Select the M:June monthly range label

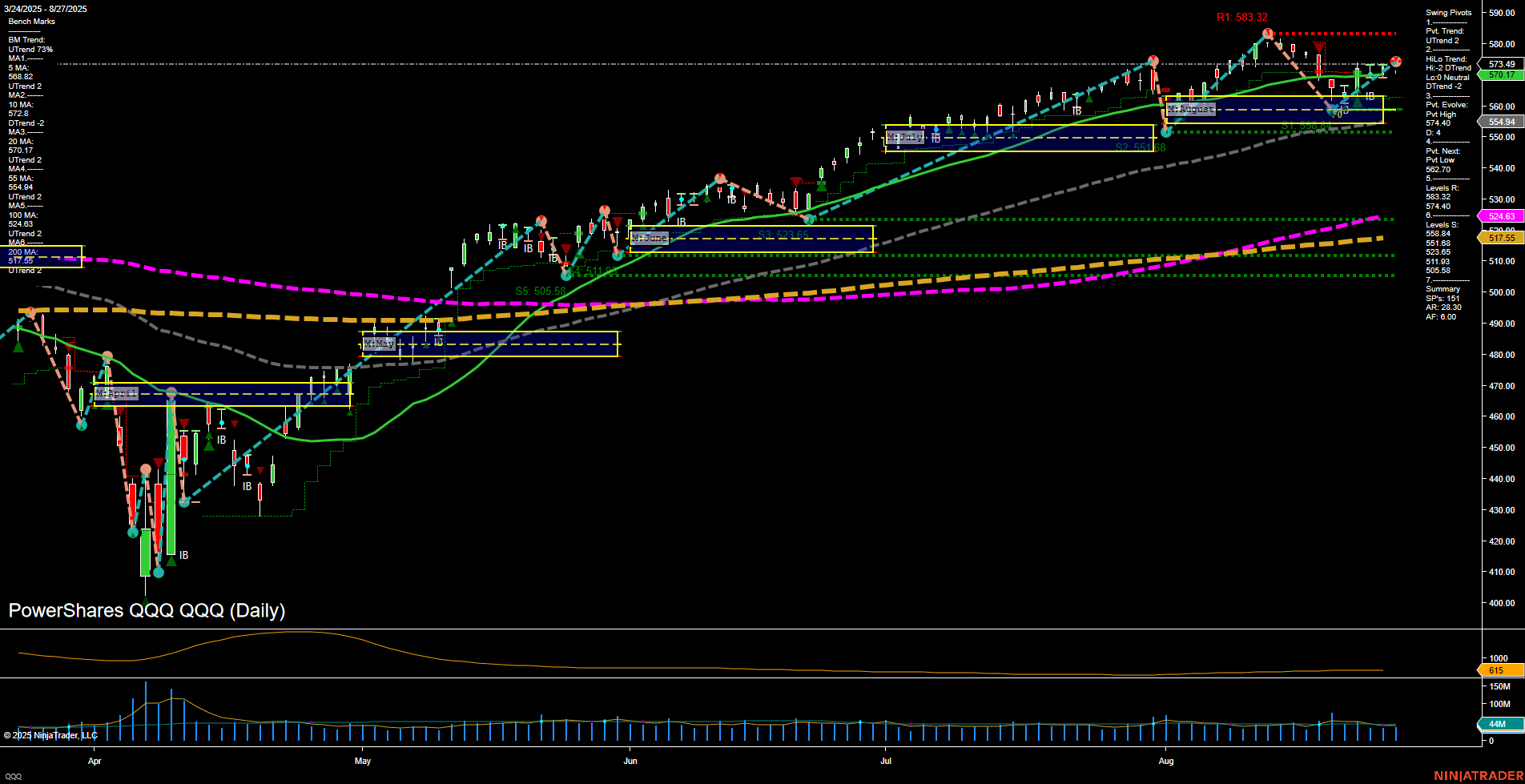(649, 238)
